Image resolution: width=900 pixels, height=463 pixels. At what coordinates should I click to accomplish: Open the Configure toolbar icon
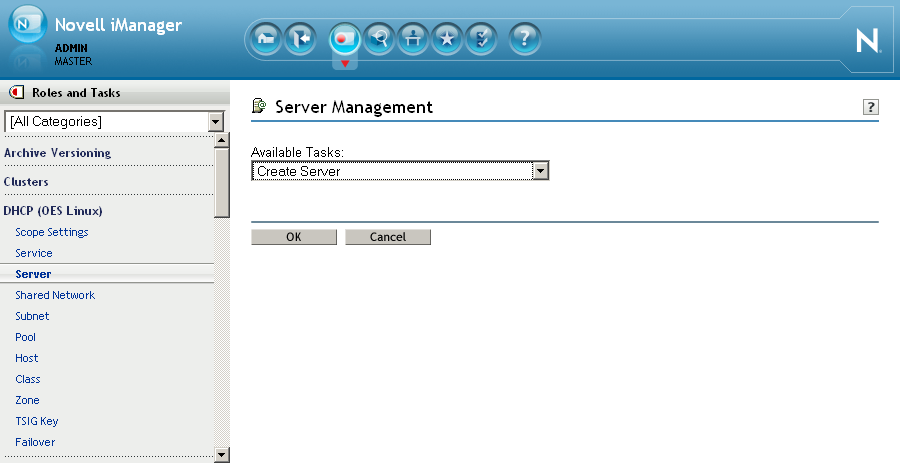coord(413,39)
